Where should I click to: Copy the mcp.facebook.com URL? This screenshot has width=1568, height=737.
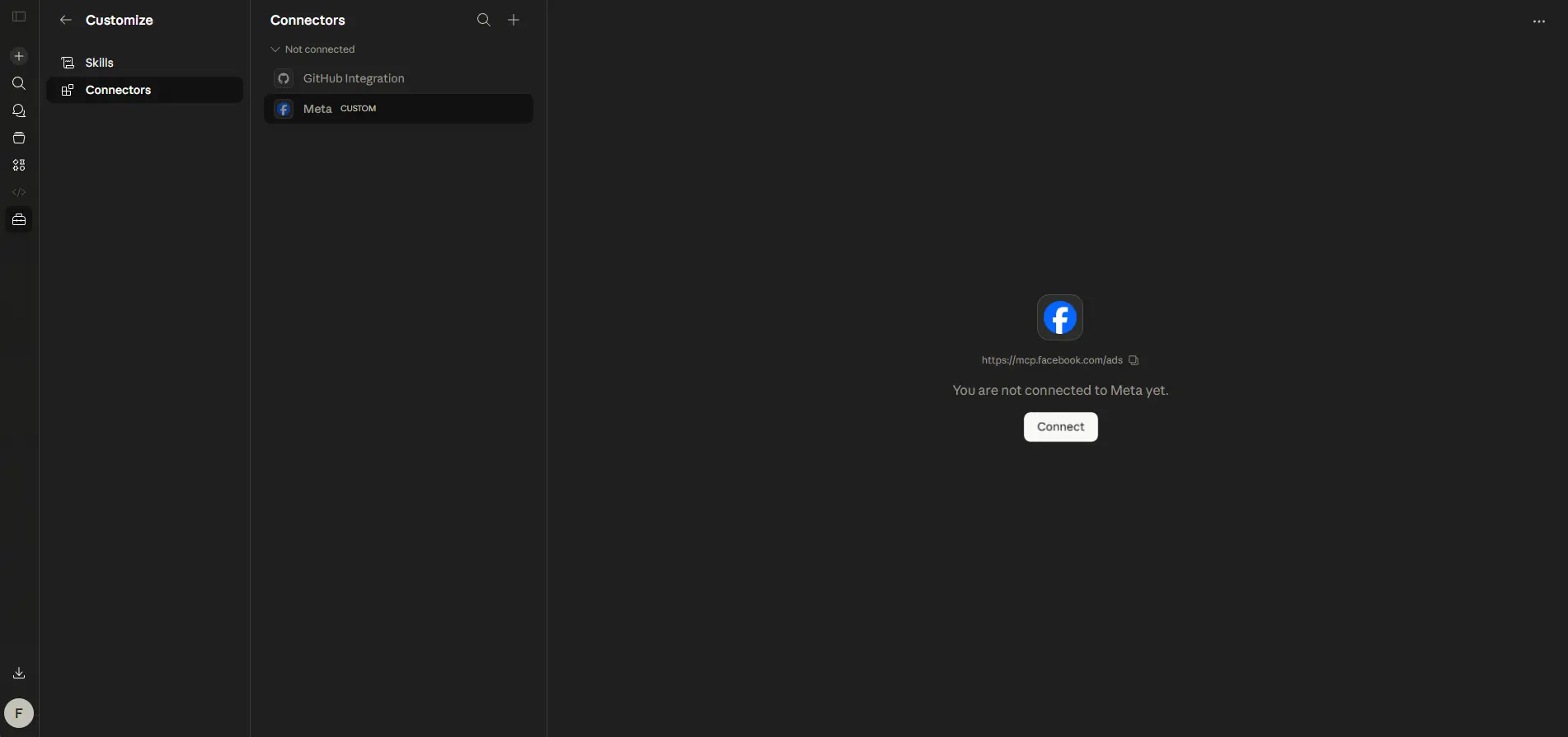click(1134, 360)
